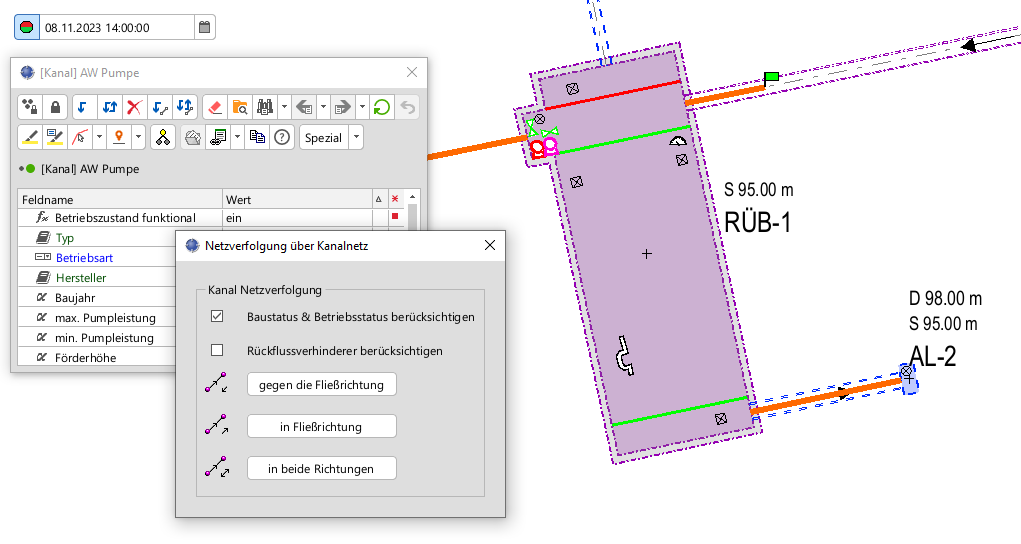Image resolution: width=1021 pixels, height=544 pixels.
Task: Uncheck Baustatus & Betriebsstatus berücksichtigen checkbox
Action: click(217, 317)
